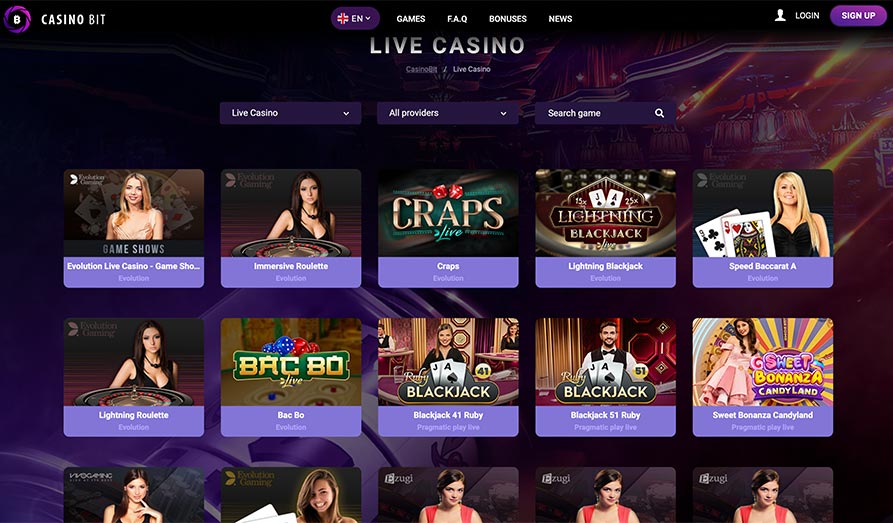Go to the Bonuses page
This screenshot has width=893, height=523.
[x=507, y=19]
